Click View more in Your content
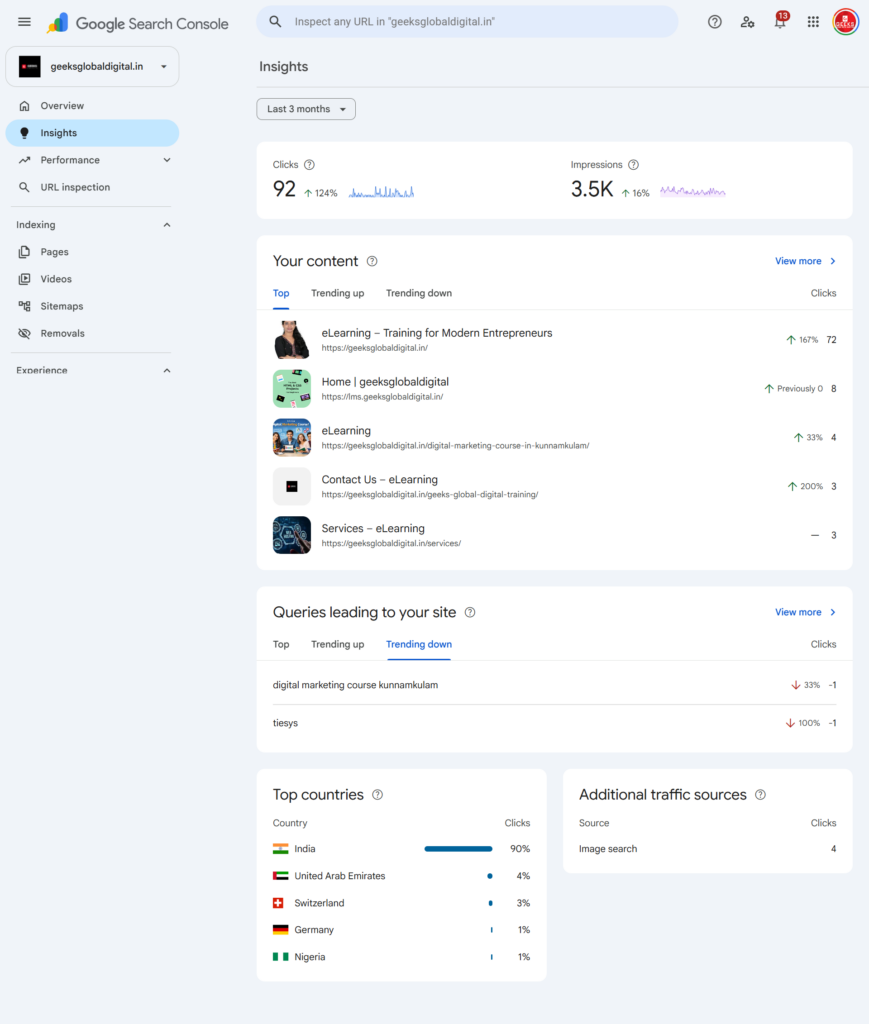This screenshot has height=1024, width=869. (805, 261)
